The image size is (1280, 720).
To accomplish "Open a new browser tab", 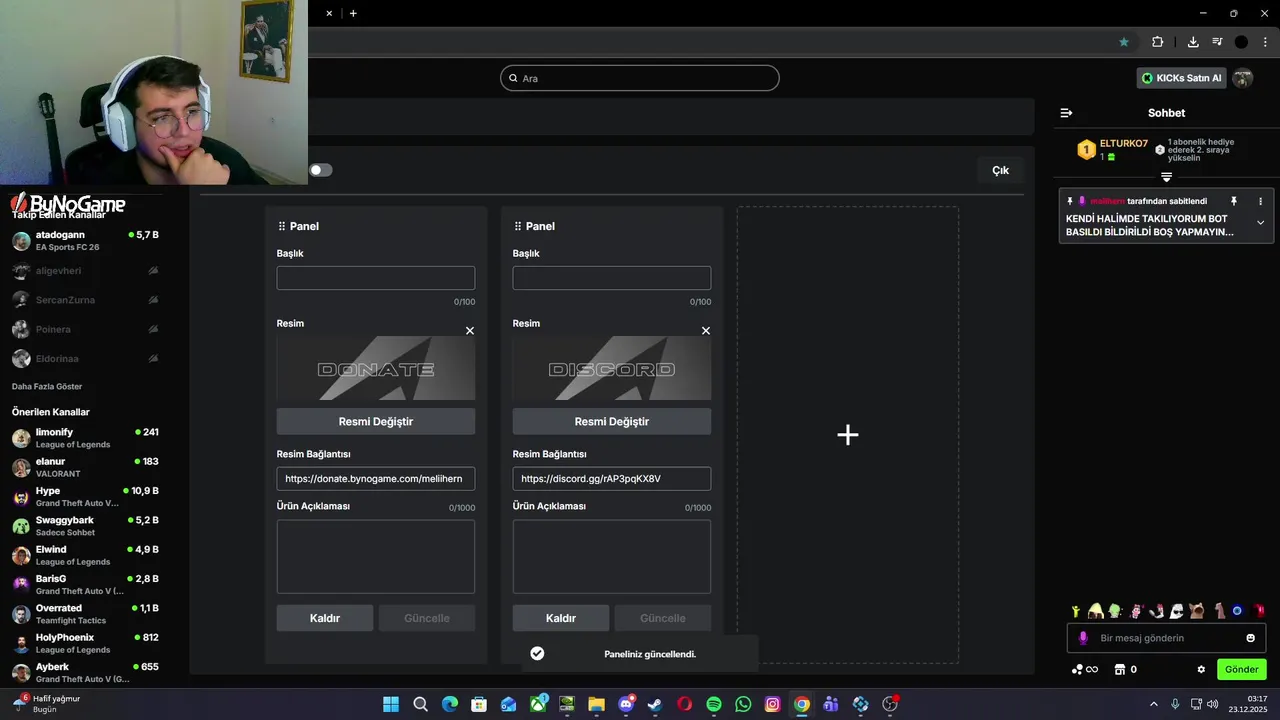I will click(x=353, y=13).
